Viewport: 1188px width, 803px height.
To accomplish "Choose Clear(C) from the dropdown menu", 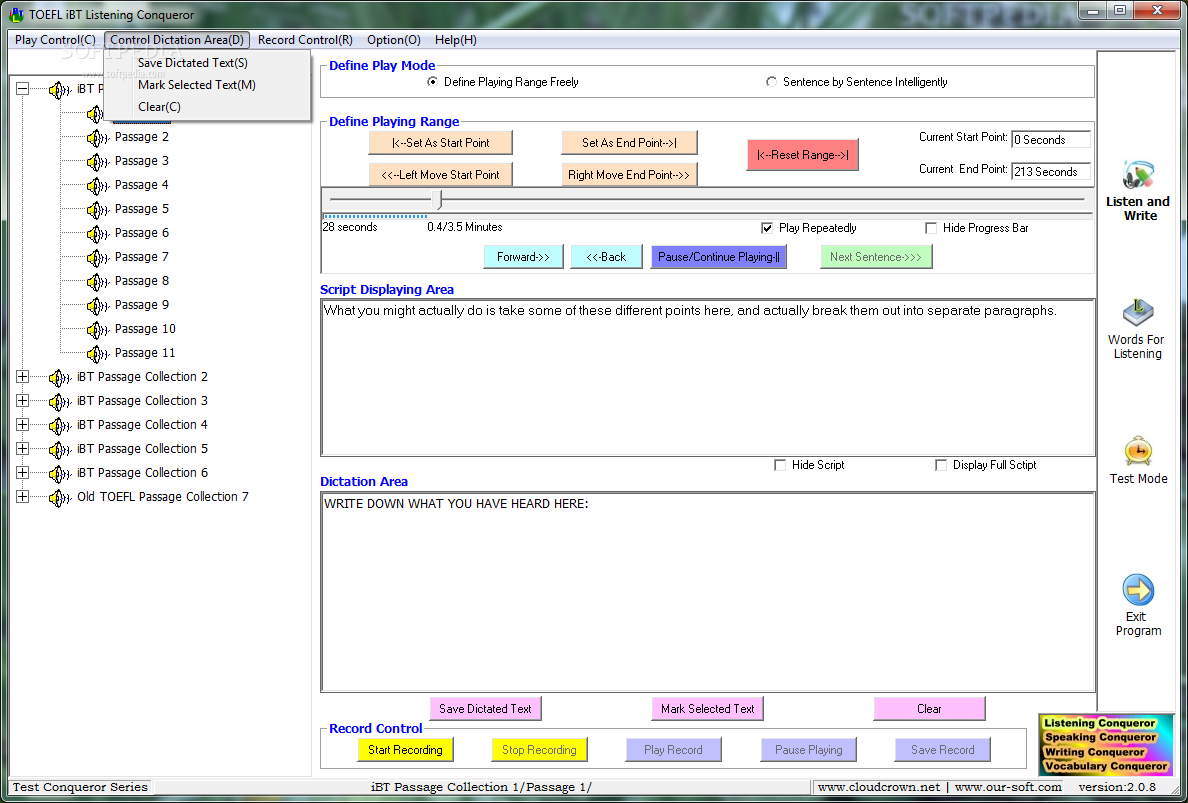I will [x=207, y=107].
